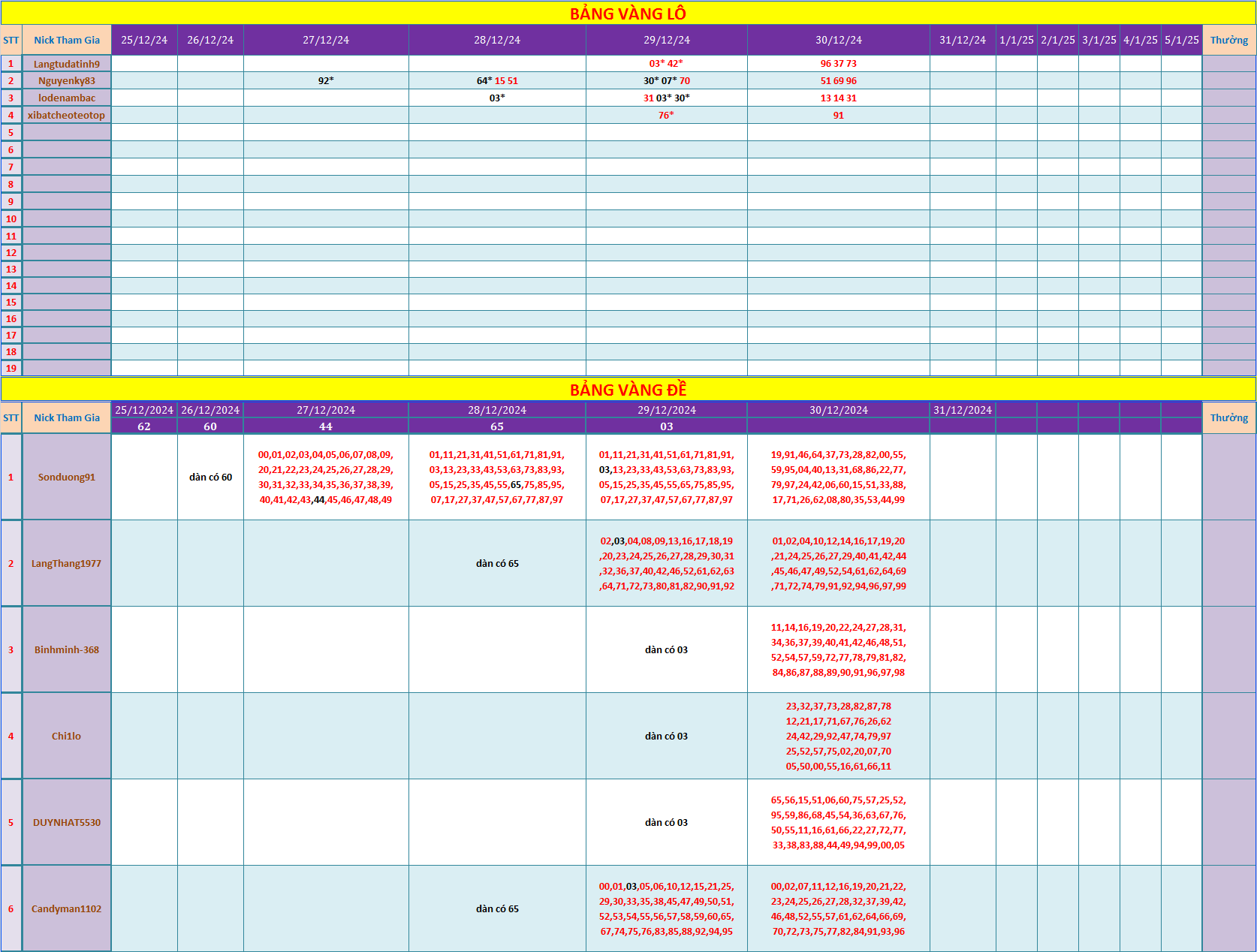
Task: Select the xibatcheoteotop cell containing 91
Action: [x=839, y=115]
